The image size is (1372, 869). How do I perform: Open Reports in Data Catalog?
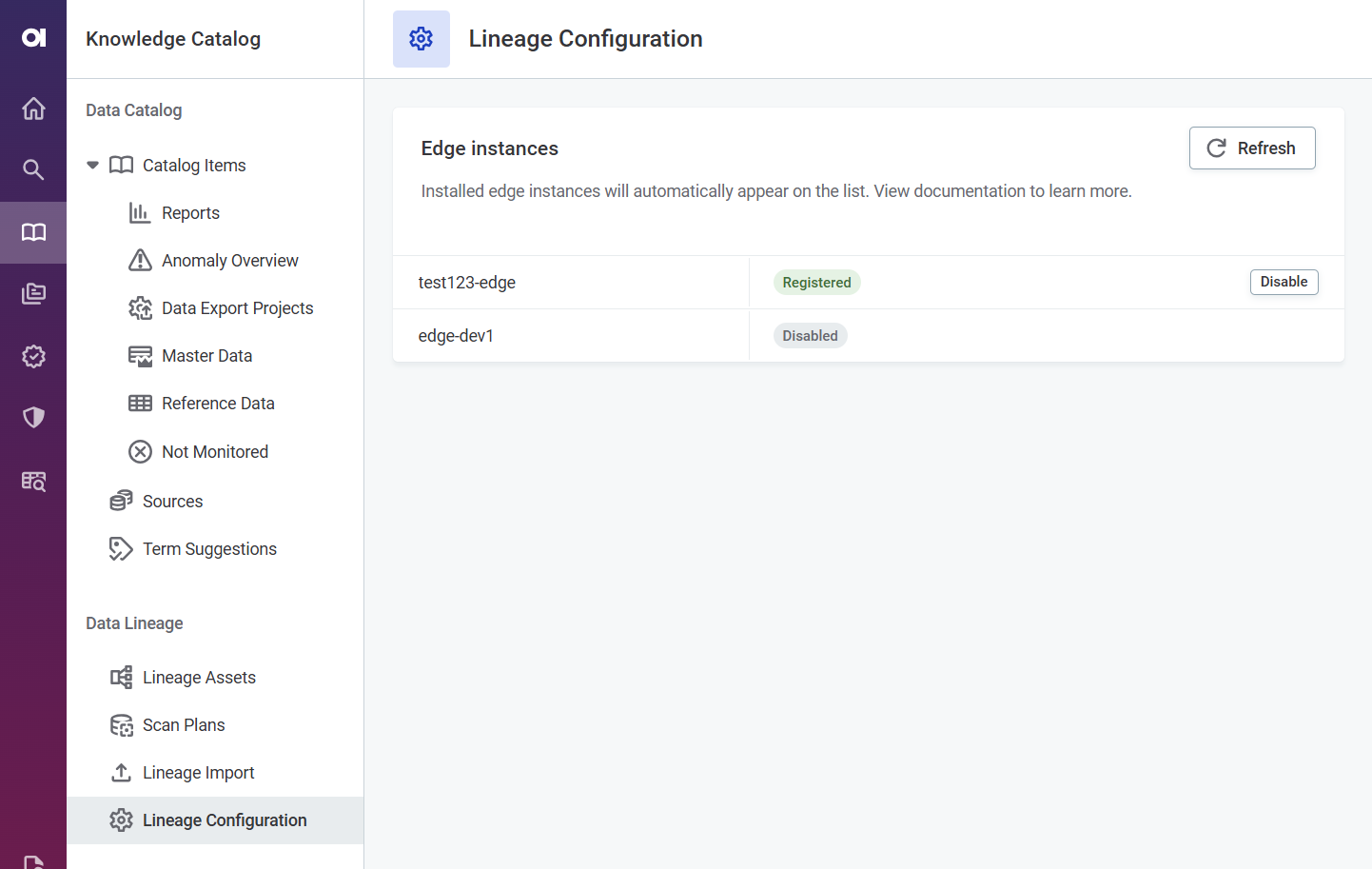[x=190, y=213]
